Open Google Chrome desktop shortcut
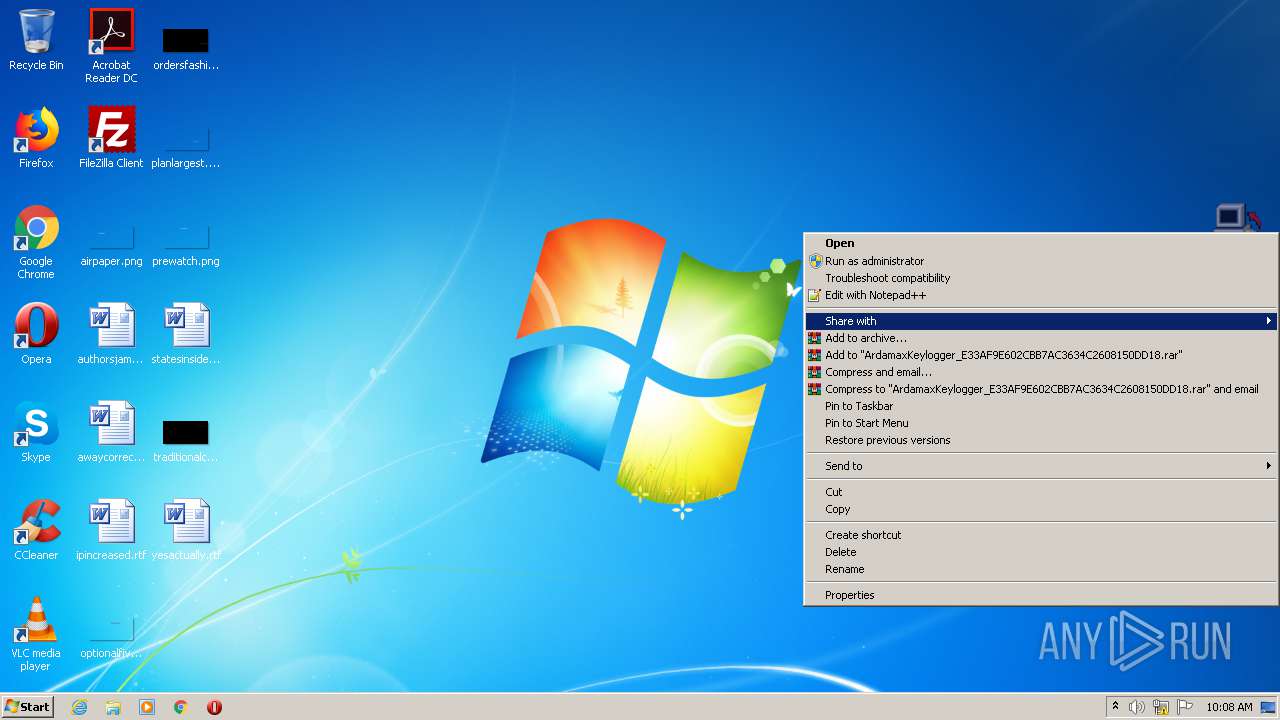The width and height of the screenshot is (1280, 720). tap(36, 242)
